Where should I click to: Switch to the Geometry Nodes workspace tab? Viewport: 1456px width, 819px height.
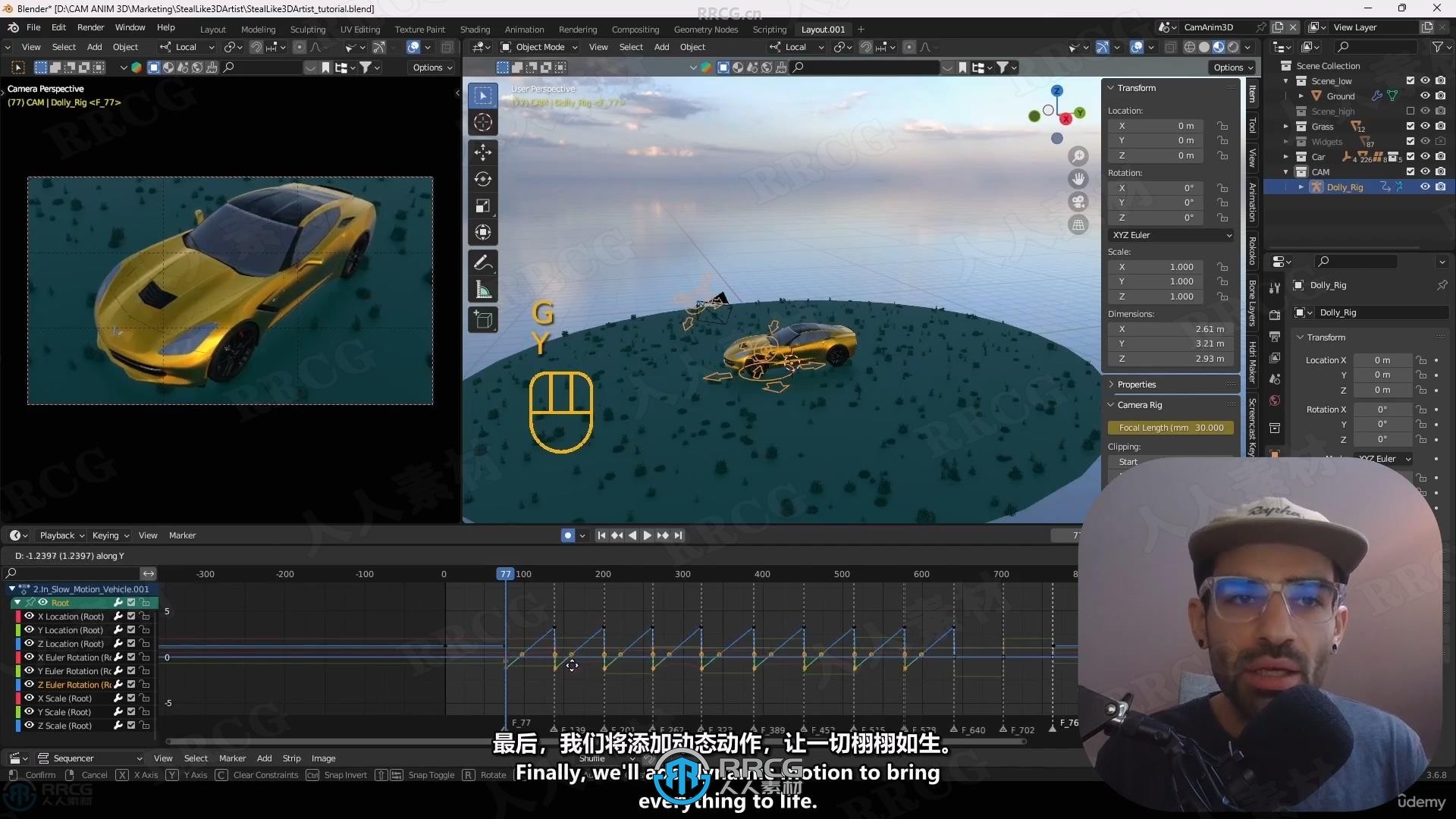(706, 30)
